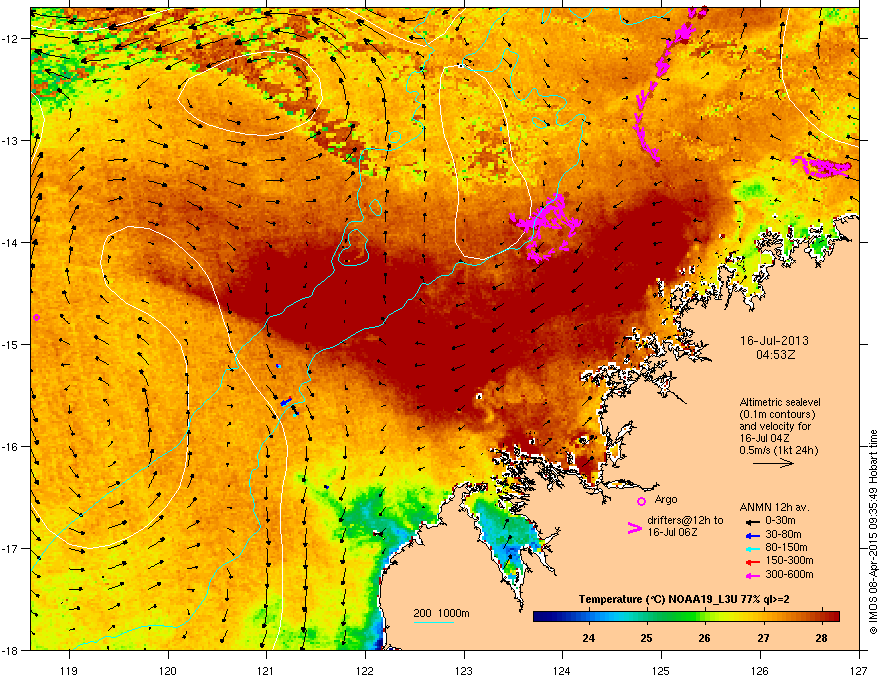Click the '119' longitude axis label
The height and width of the screenshot is (680, 880).
pos(70,670)
